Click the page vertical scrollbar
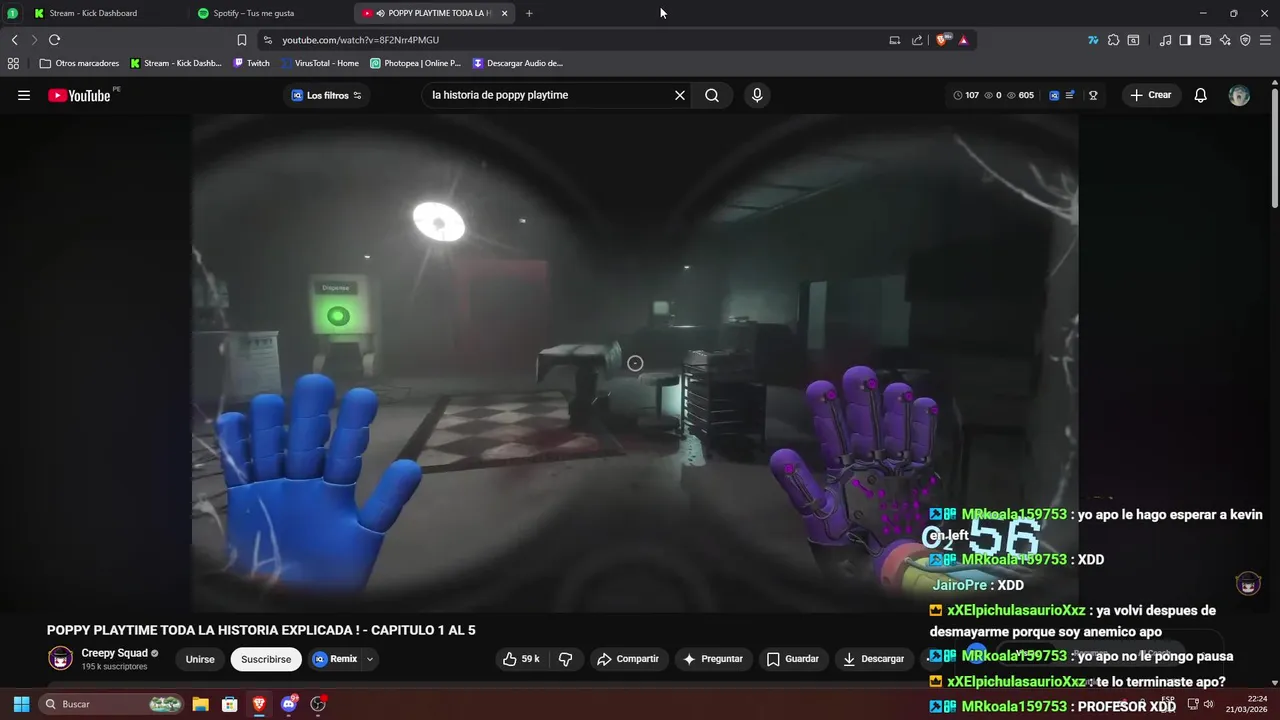Image resolution: width=1280 pixels, height=720 pixels. [1275, 150]
